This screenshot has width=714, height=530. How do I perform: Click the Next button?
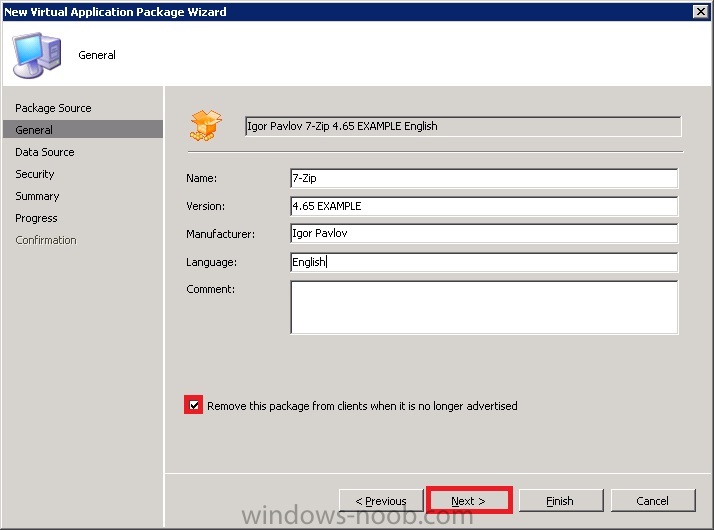coord(469,501)
